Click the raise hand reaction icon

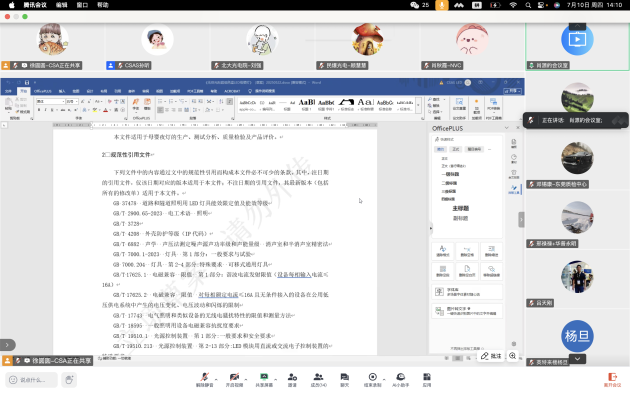tap(69, 380)
